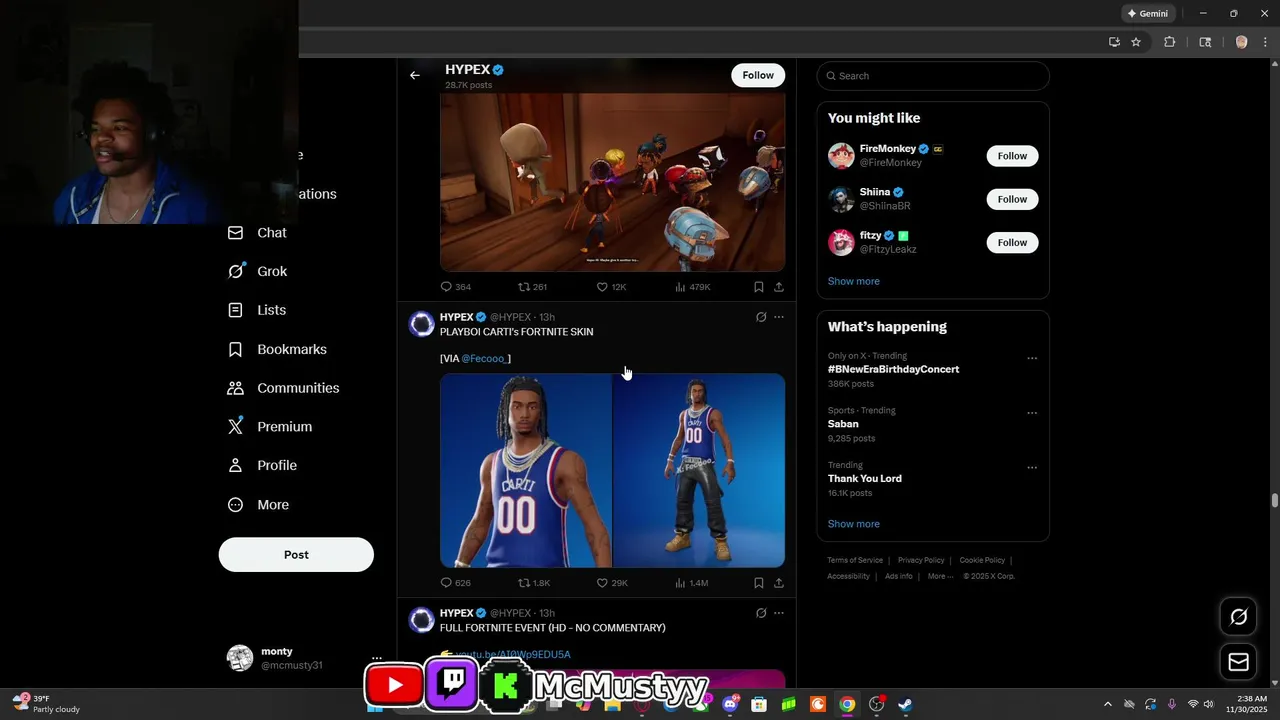Screen dimensions: 1280x720
Task: Open the floating messages envelope button
Action: click(1238, 662)
